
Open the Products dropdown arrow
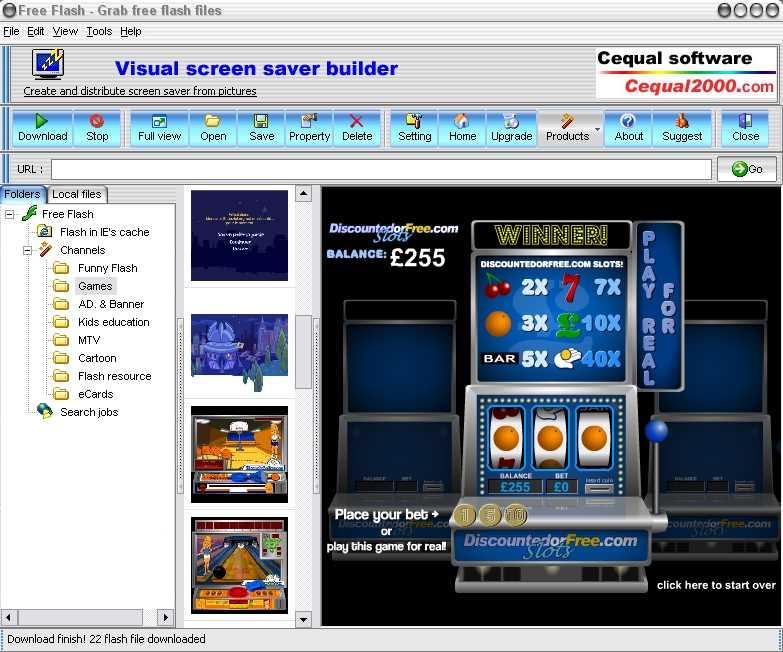pyautogui.click(x=598, y=129)
